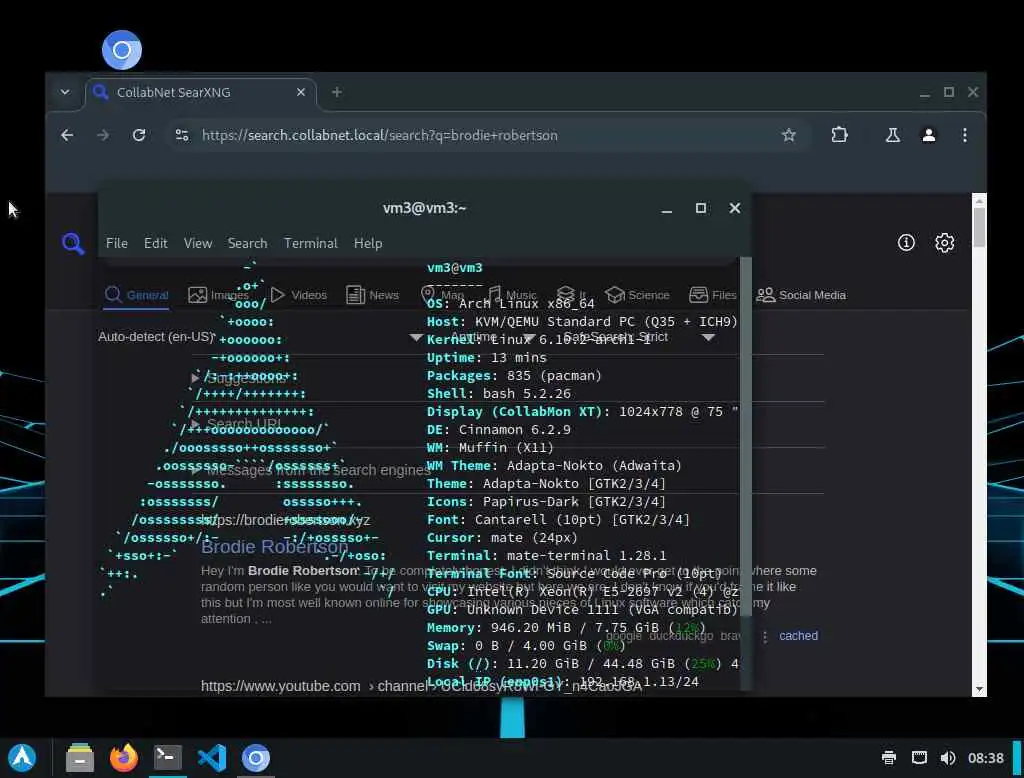Screen dimensions: 1024x778
Task: Close the vm3@vm3 terminal window
Action: tap(735, 208)
